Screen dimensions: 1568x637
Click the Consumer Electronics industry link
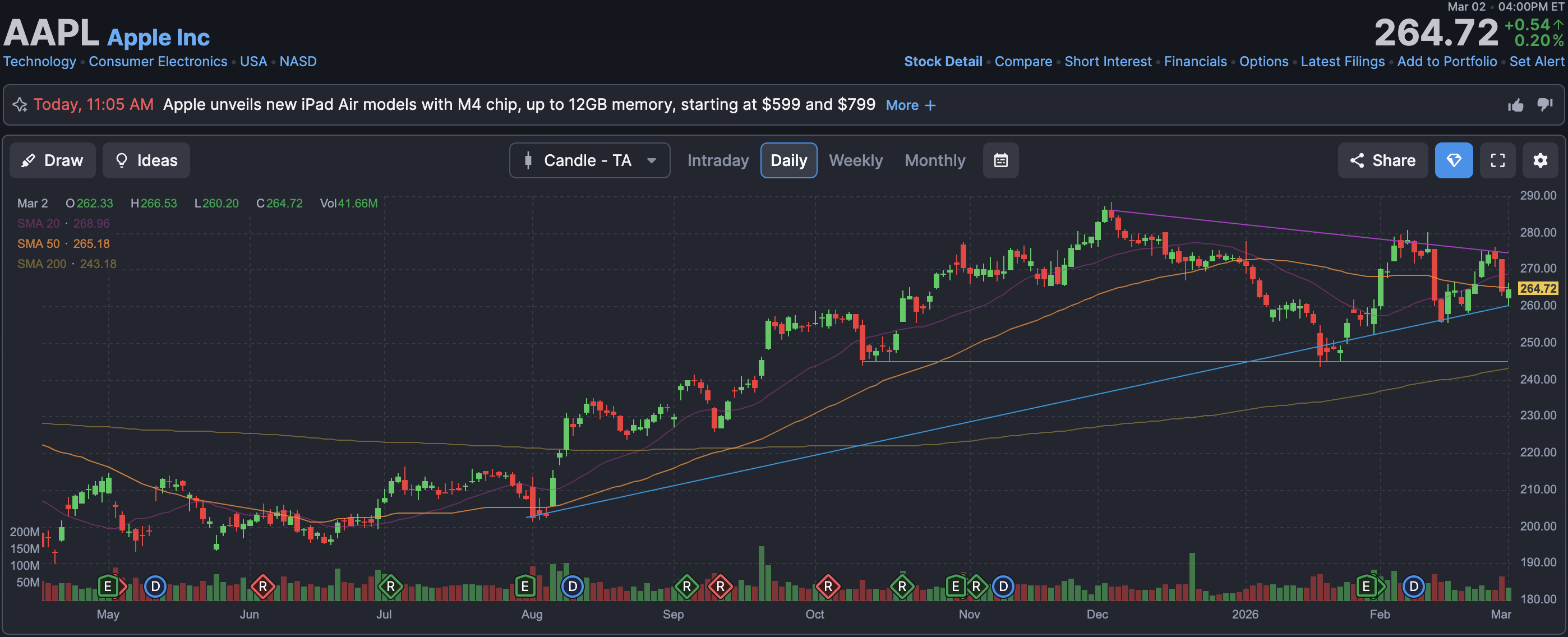pos(158,62)
